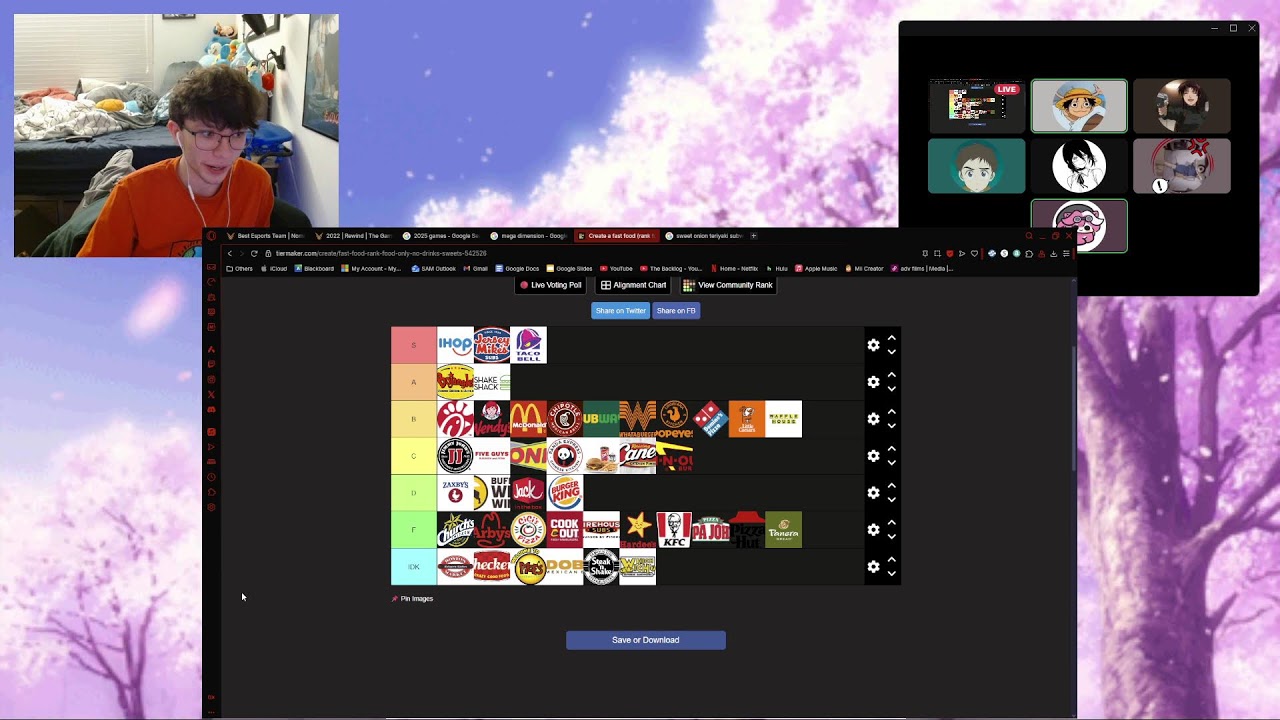
Task: Move the F tier row up
Action: [891, 523]
